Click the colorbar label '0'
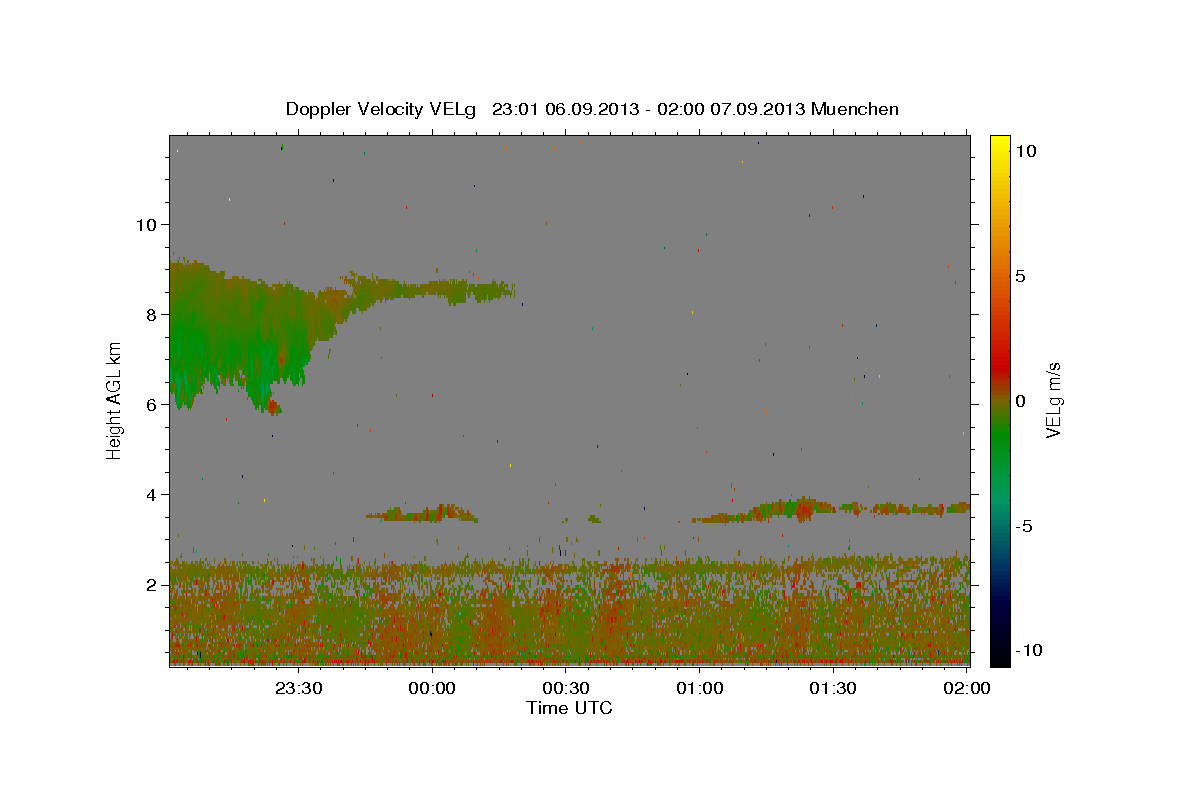1200x800 pixels. (1019, 401)
